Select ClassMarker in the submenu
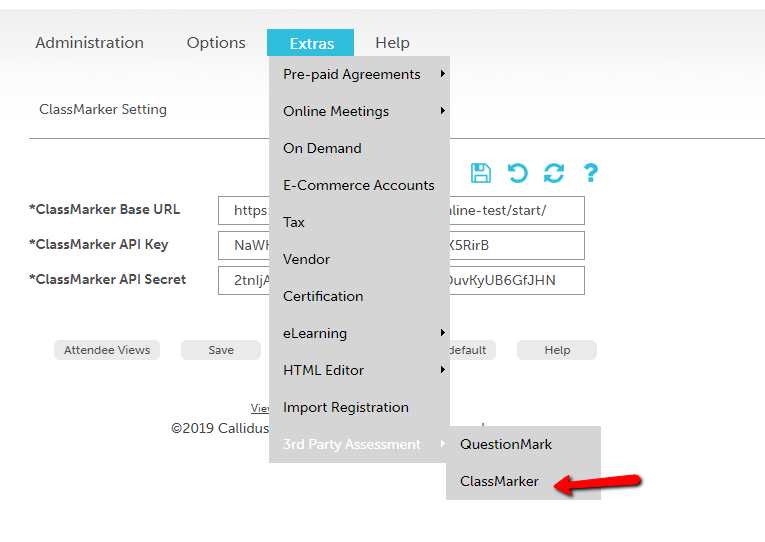Screen dimensions: 765x542 523,482
